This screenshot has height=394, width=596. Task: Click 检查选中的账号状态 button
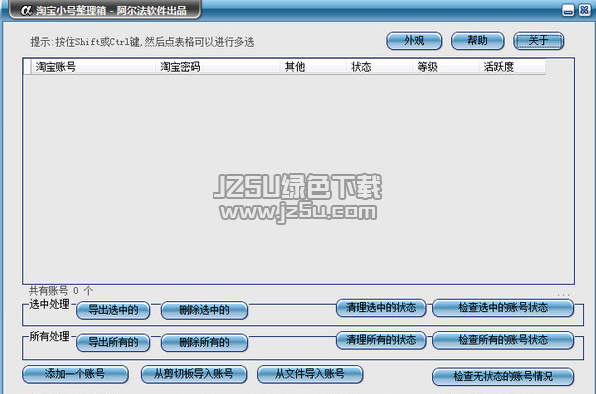coord(503,308)
